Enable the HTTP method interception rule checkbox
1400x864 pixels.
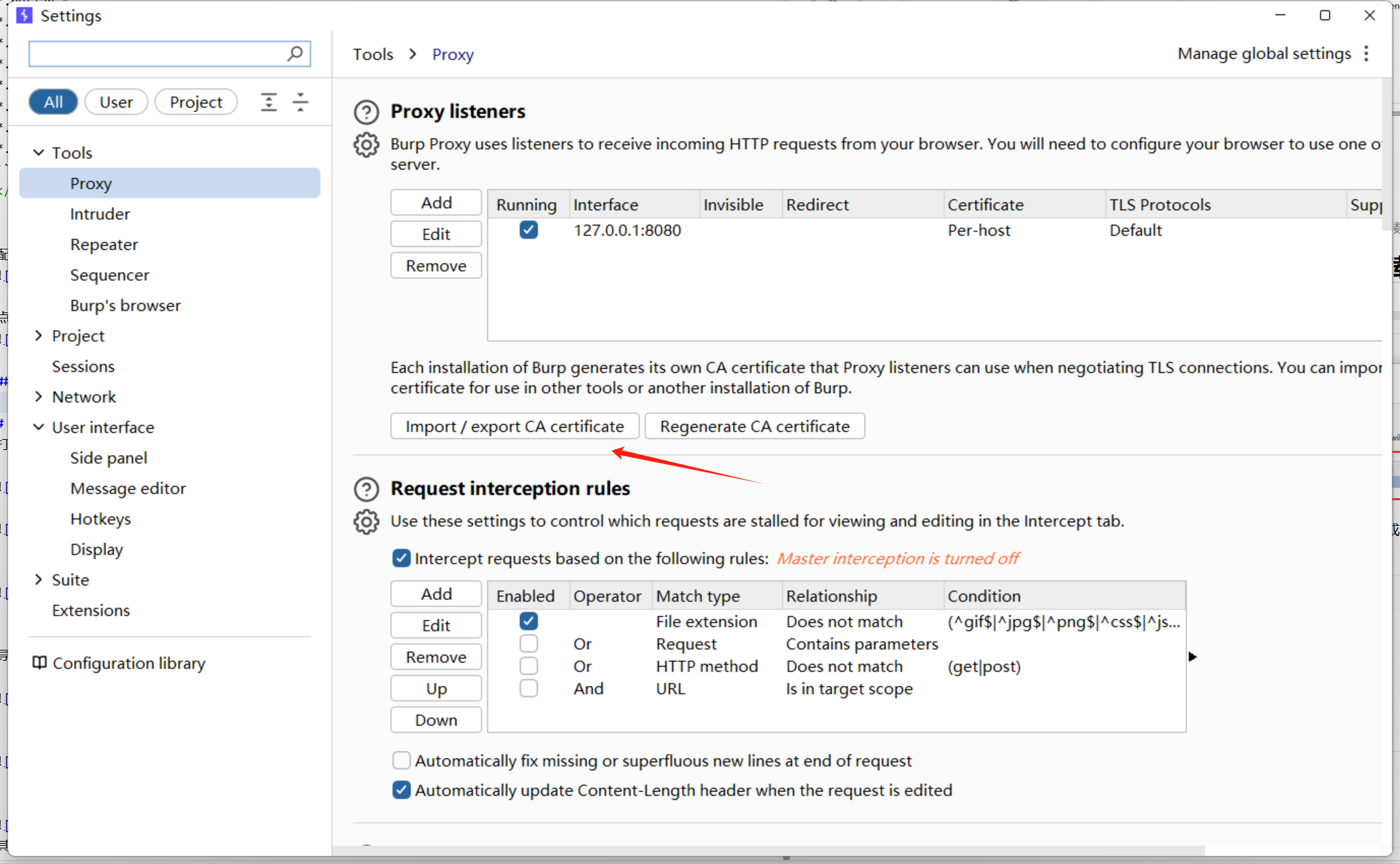click(528, 666)
